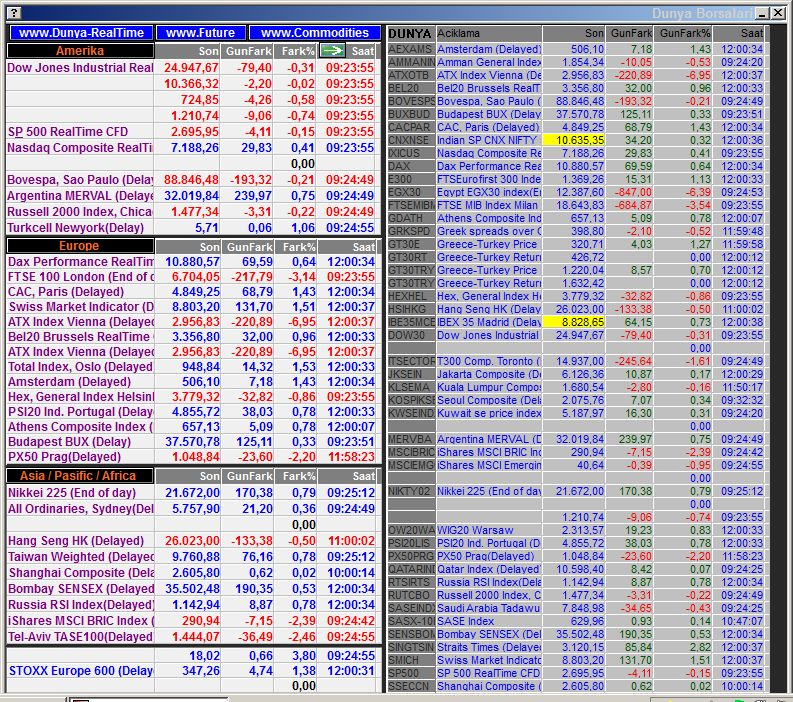The image size is (793, 702).
Task: Click the green arrow icon in Amerika header
Action: tap(333, 51)
